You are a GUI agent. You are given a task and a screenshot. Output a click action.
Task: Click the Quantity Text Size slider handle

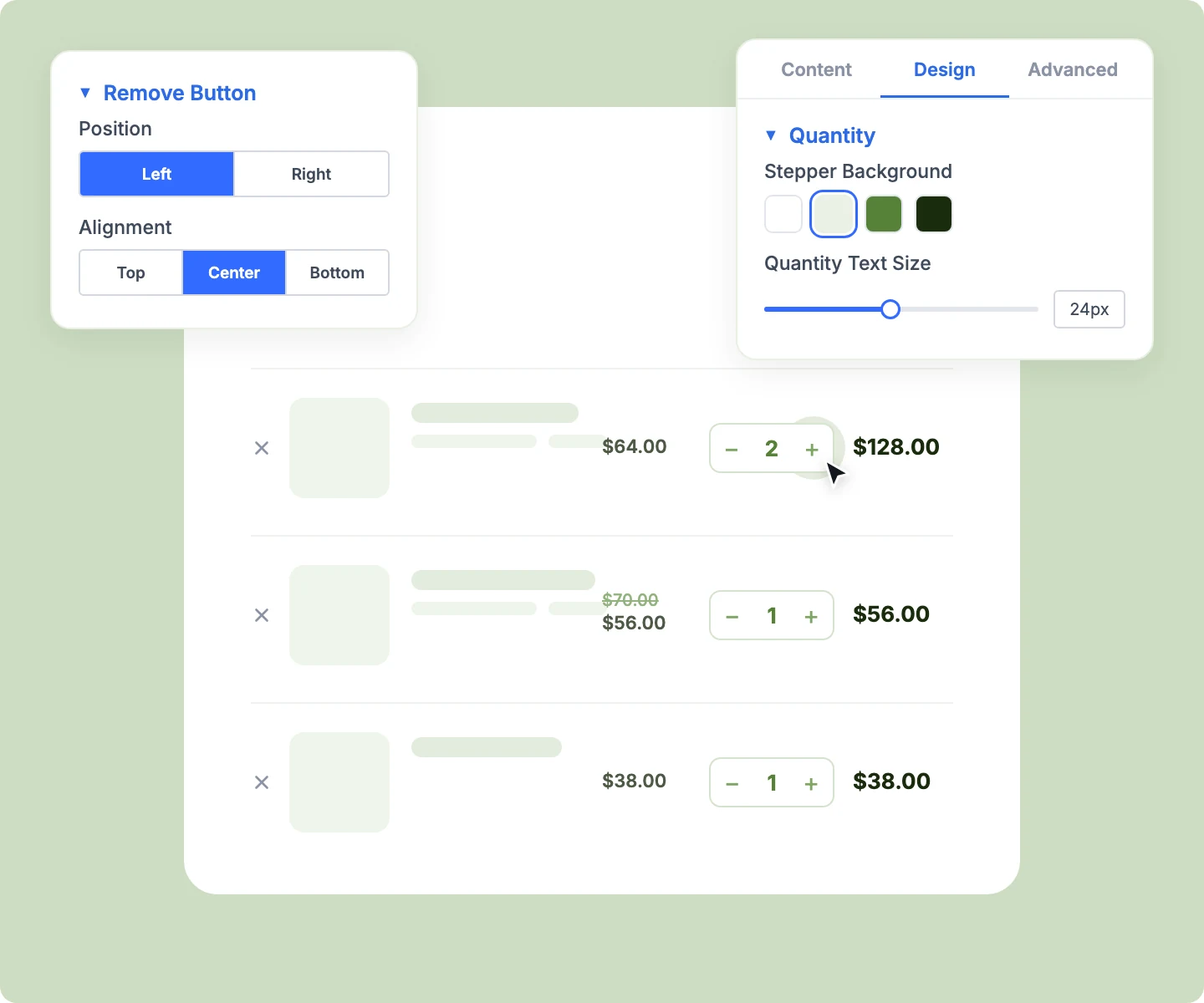890,309
